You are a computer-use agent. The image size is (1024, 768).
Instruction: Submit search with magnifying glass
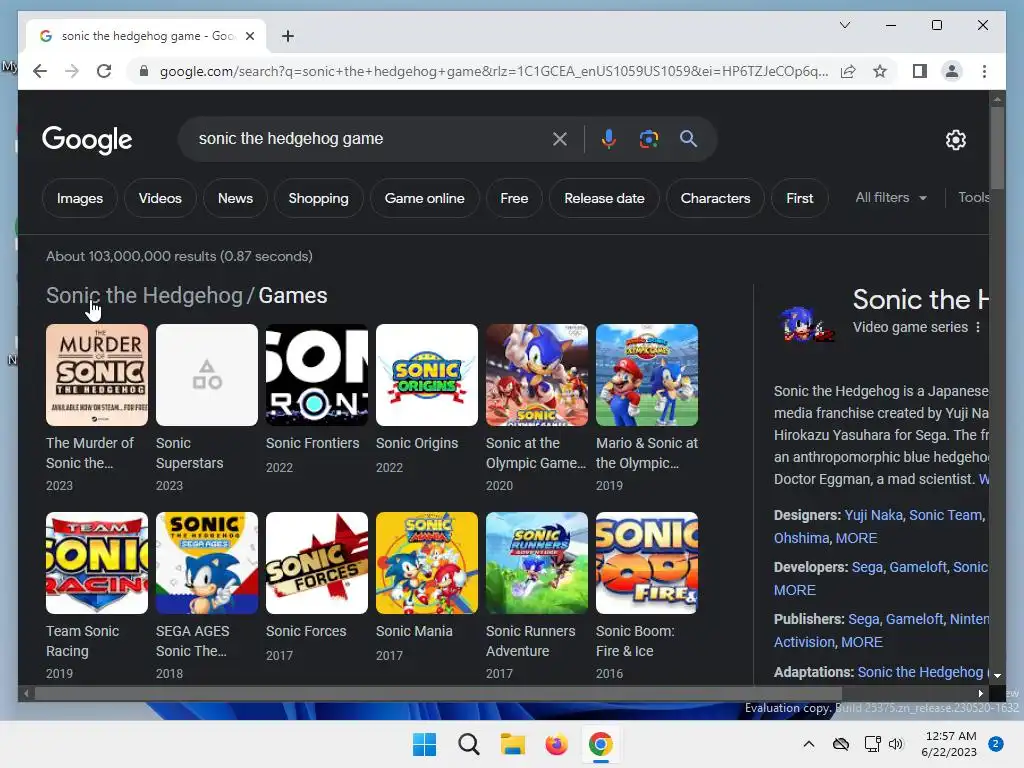click(688, 138)
